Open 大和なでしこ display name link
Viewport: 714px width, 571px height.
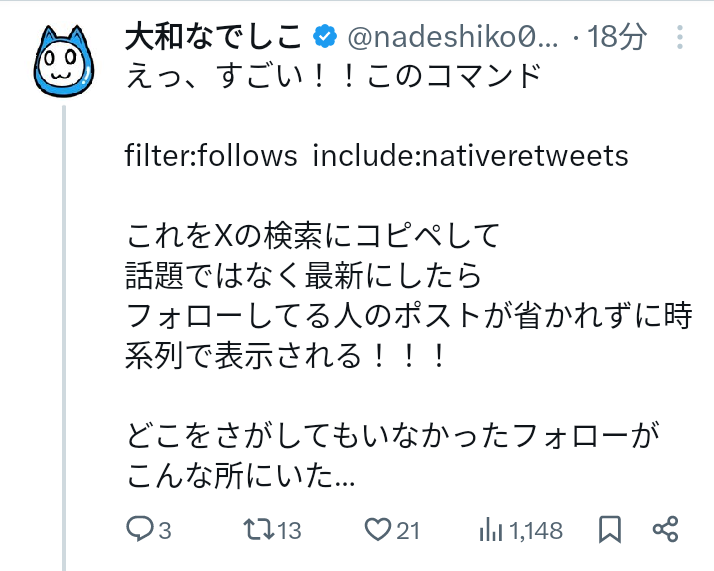[212, 39]
